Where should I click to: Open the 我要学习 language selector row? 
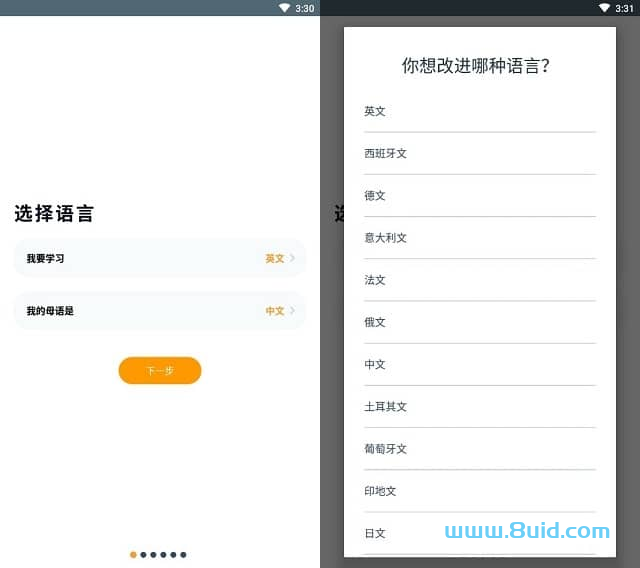(160, 258)
